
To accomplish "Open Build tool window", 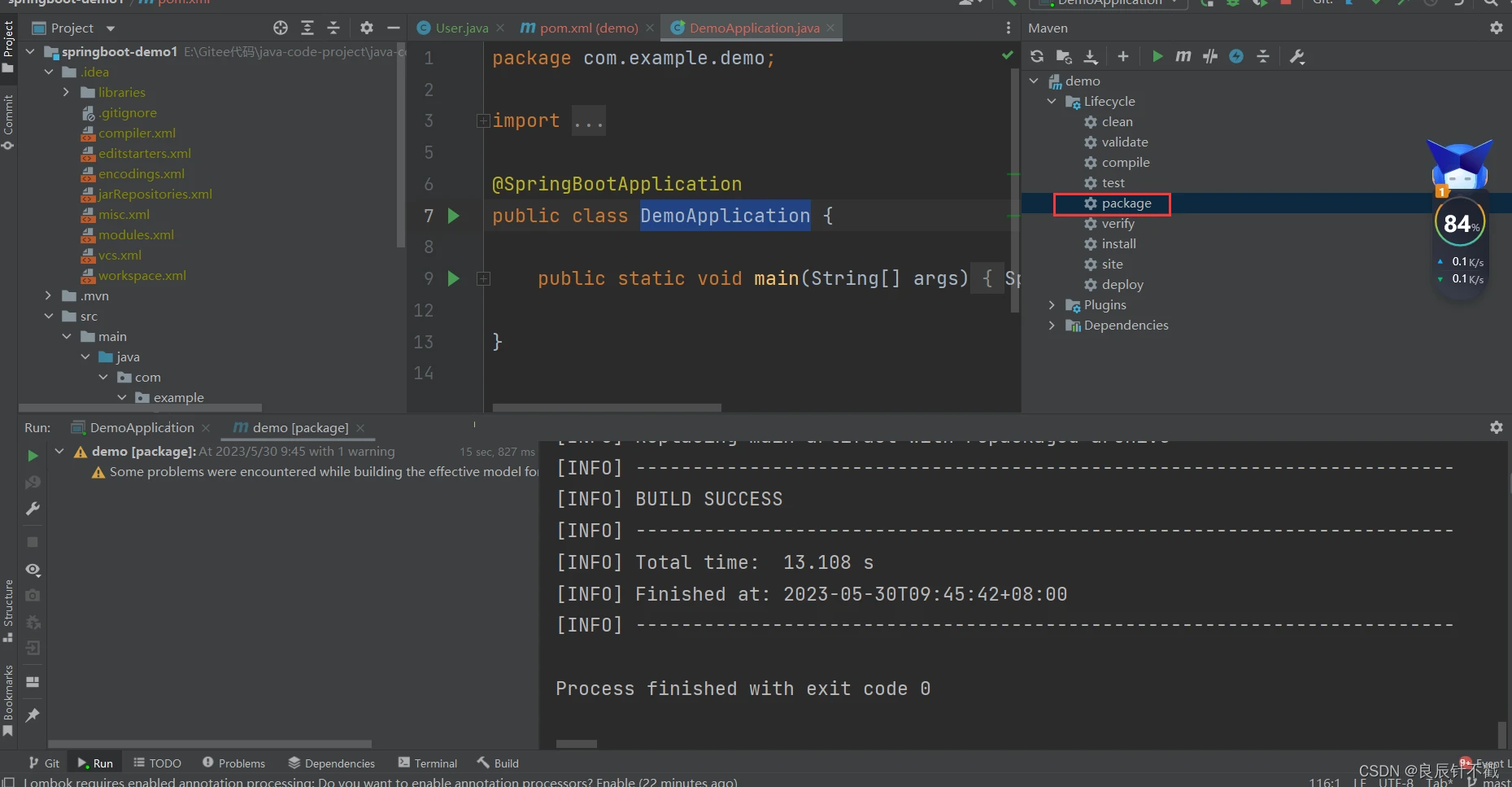I will (x=498, y=763).
